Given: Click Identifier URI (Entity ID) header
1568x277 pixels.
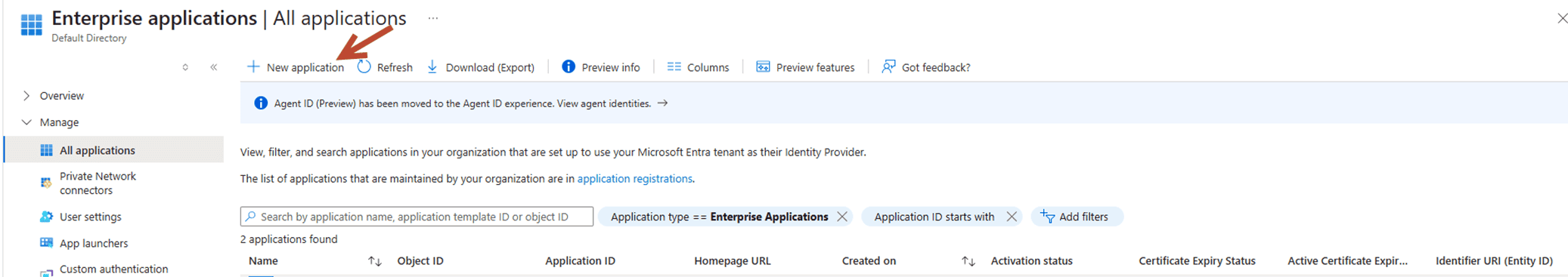Looking at the screenshot, I should coord(1494,261).
